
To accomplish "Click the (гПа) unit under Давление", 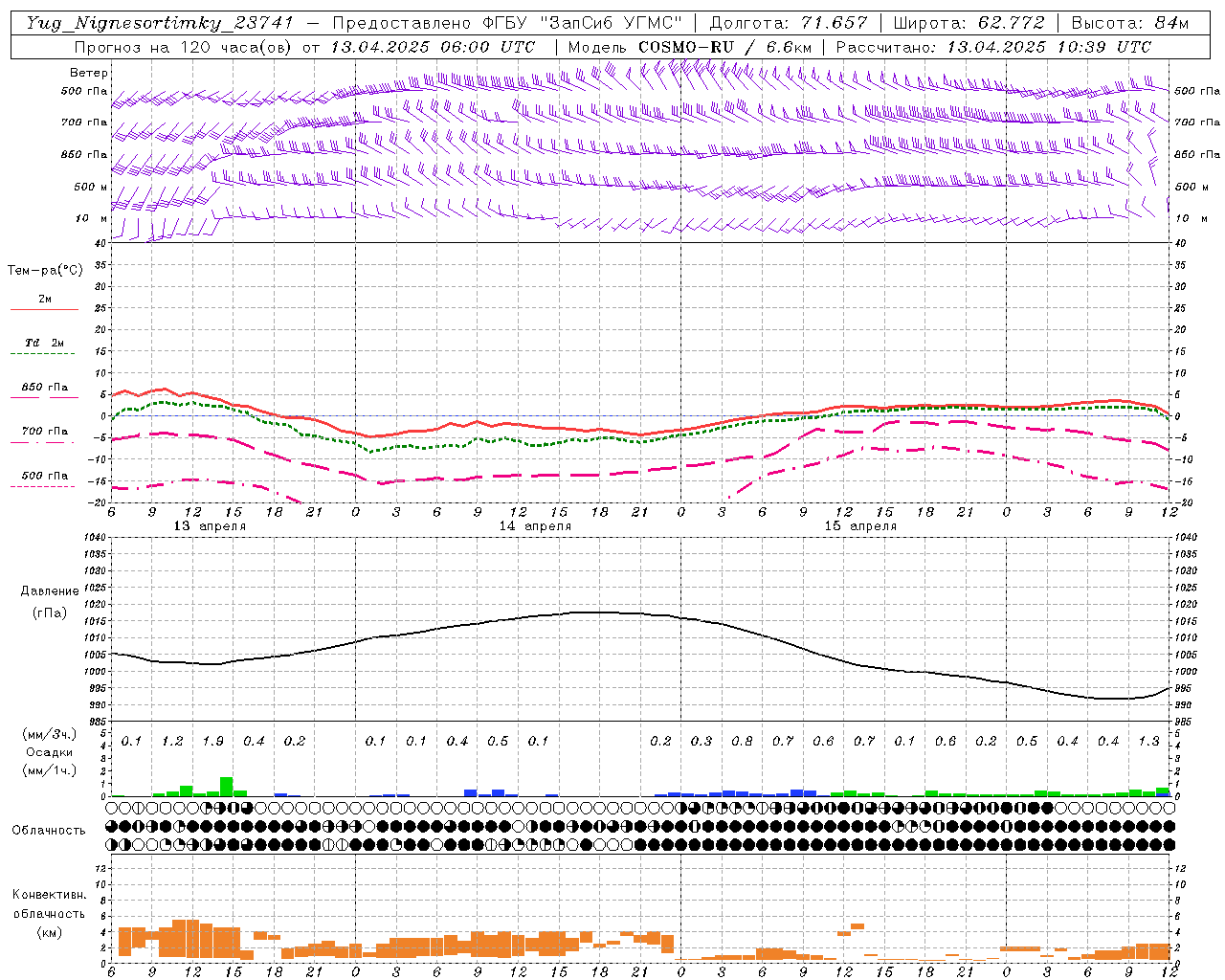I will point(50,612).
